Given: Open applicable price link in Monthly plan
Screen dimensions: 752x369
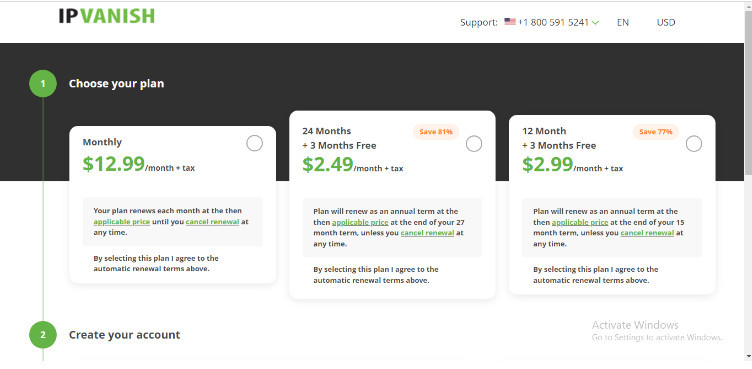Looking at the screenshot, I should [x=122, y=222].
